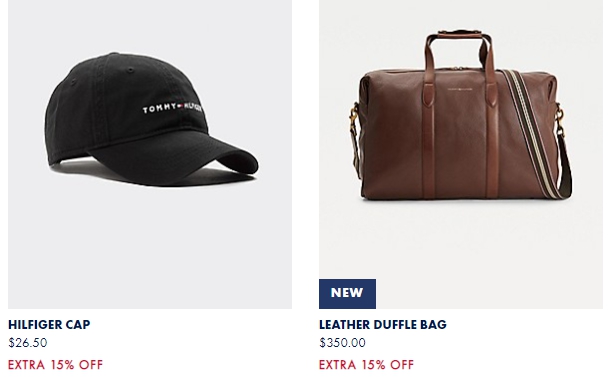Open the black Hilfiger cap product image
Viewport: 614px width, 377px height.
pyautogui.click(x=150, y=154)
